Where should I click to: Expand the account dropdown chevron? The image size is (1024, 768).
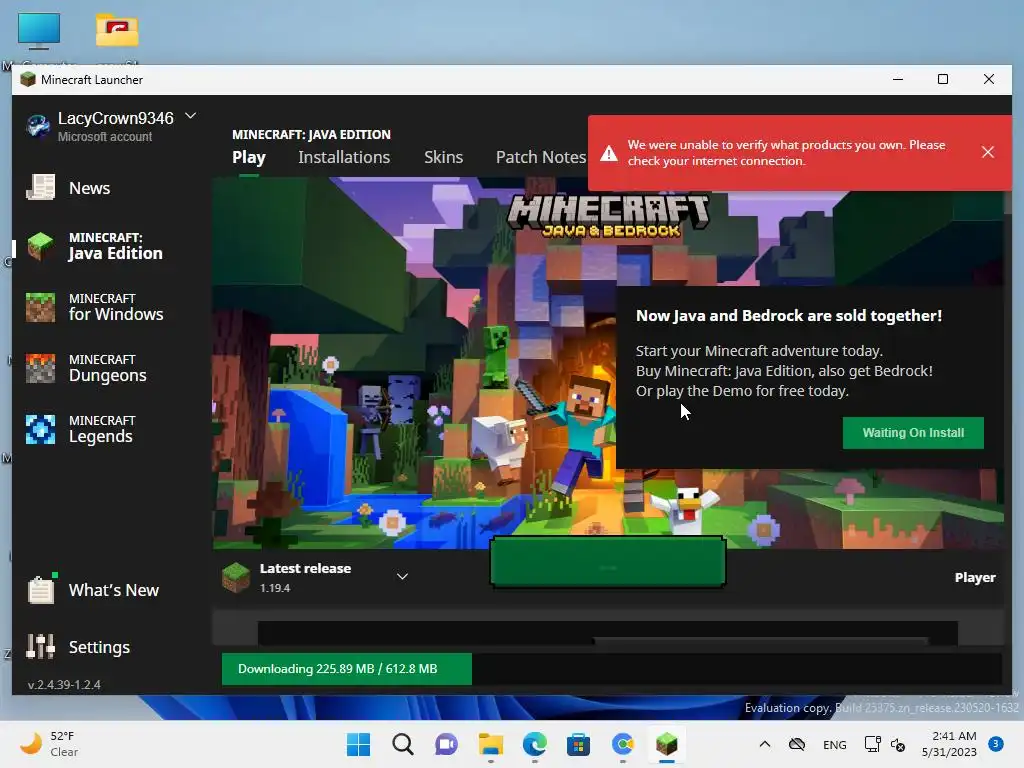click(x=190, y=116)
